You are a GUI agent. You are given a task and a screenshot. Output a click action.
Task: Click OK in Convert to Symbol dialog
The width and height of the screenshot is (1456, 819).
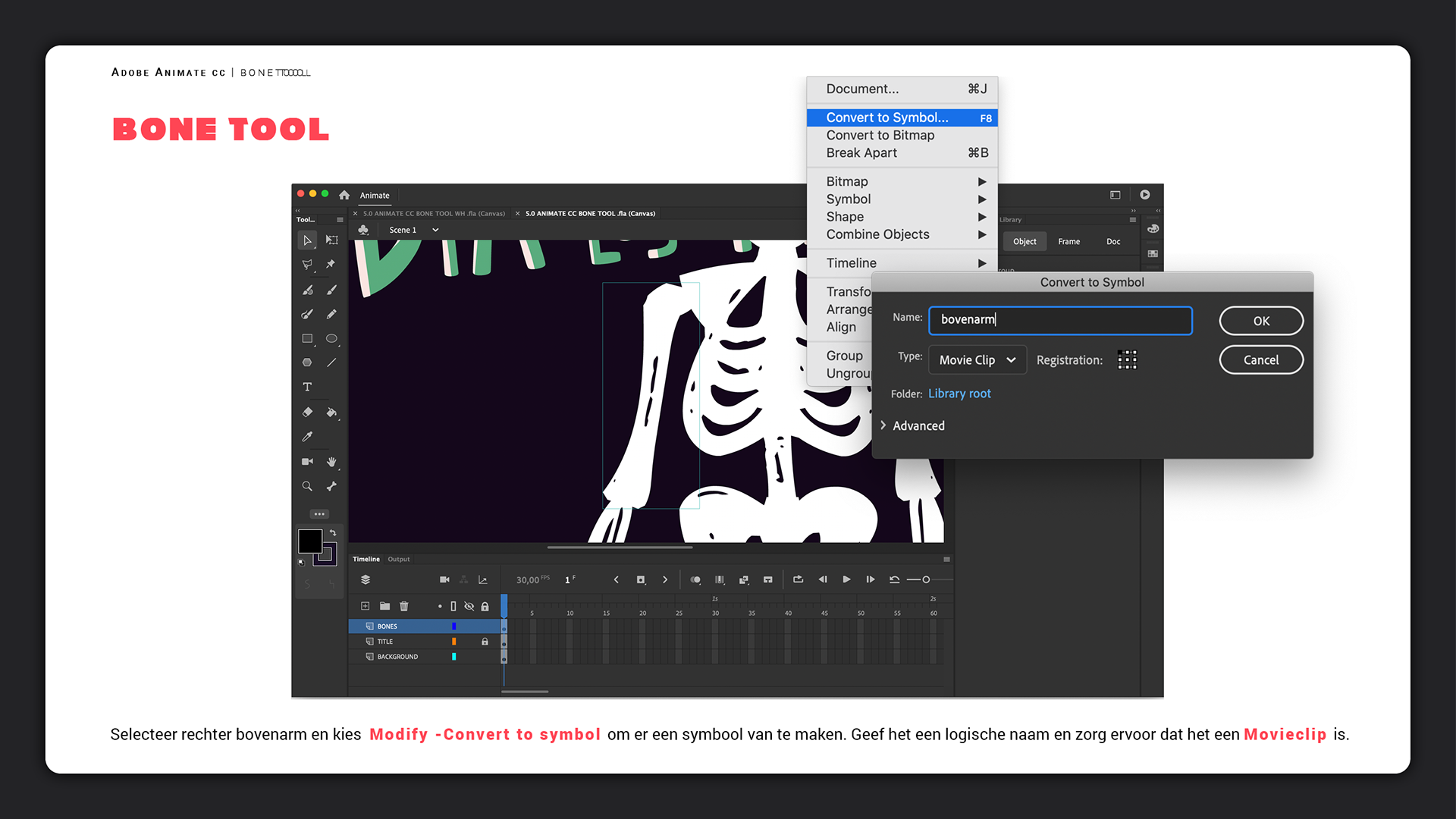click(1260, 321)
